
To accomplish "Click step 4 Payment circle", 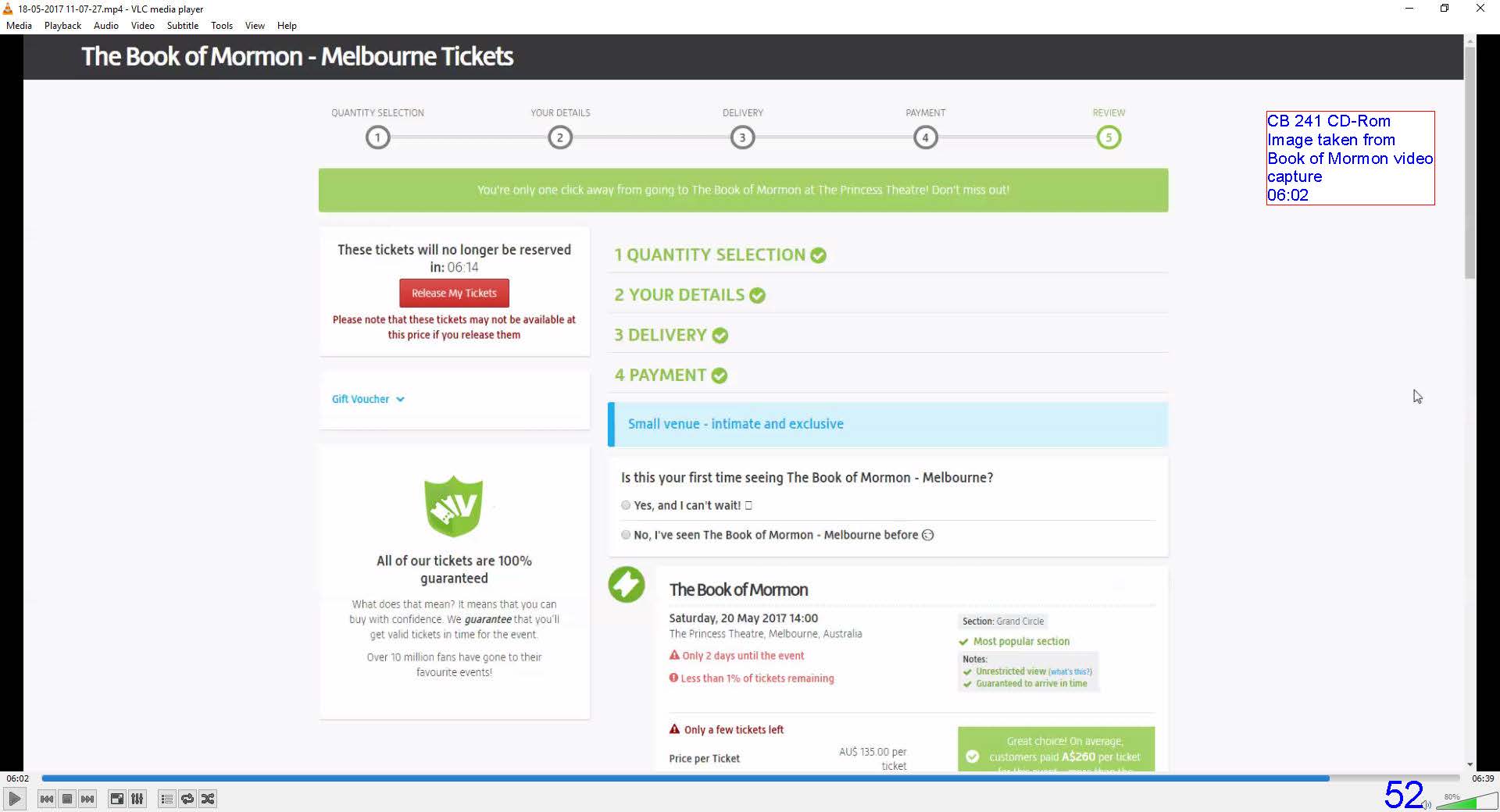I will coord(925,137).
